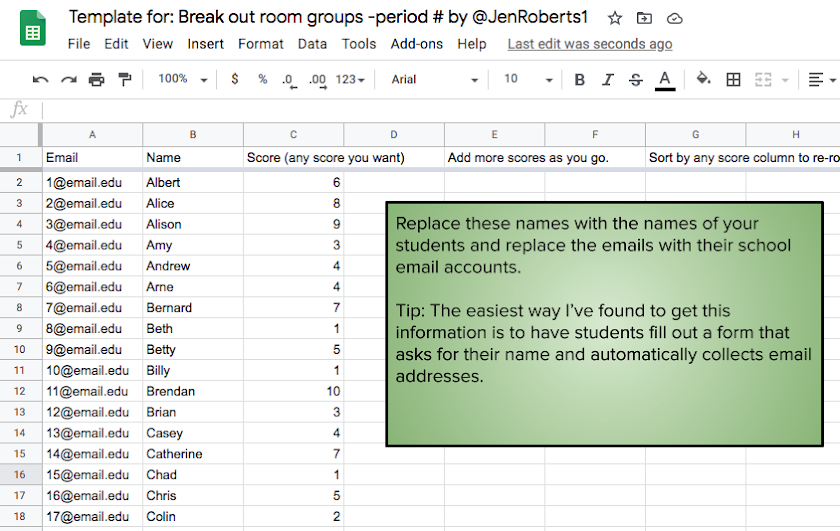Viewport: 840px width, 531px height.
Task: Open the Insert menu
Action: pos(206,44)
